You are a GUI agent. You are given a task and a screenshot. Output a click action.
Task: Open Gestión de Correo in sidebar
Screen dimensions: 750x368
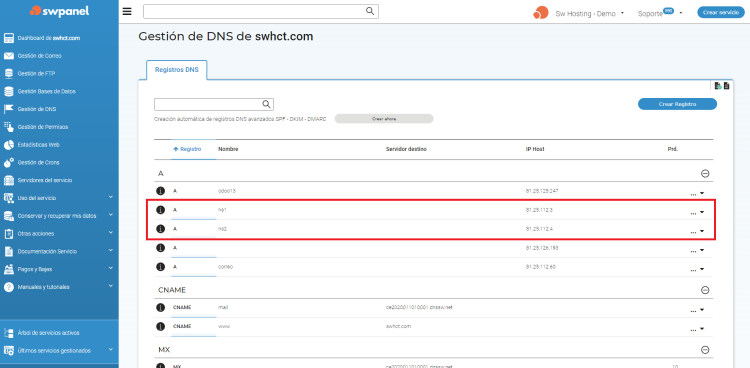pos(39,56)
